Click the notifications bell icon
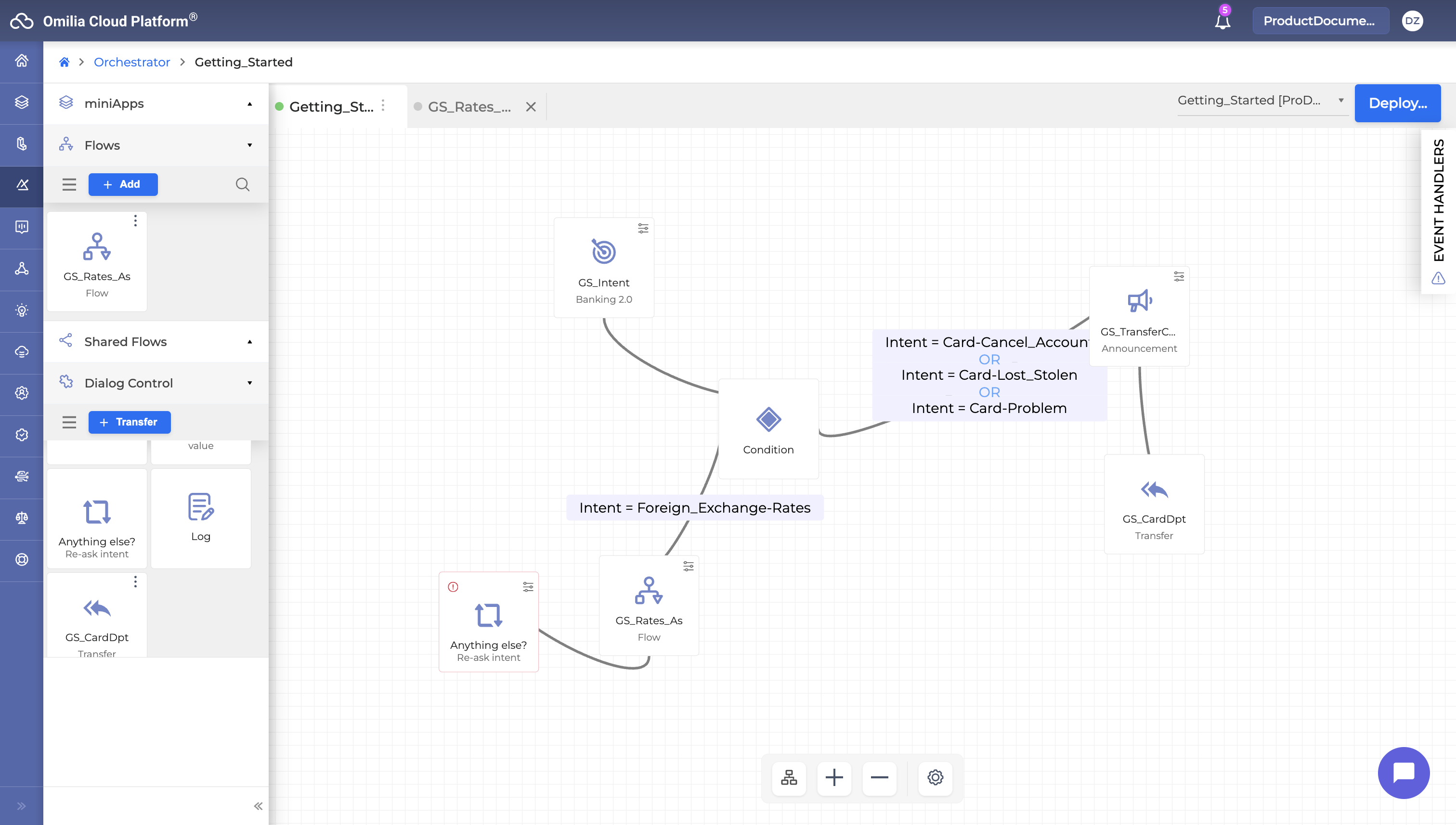The height and width of the screenshot is (825, 1456). (1222, 22)
